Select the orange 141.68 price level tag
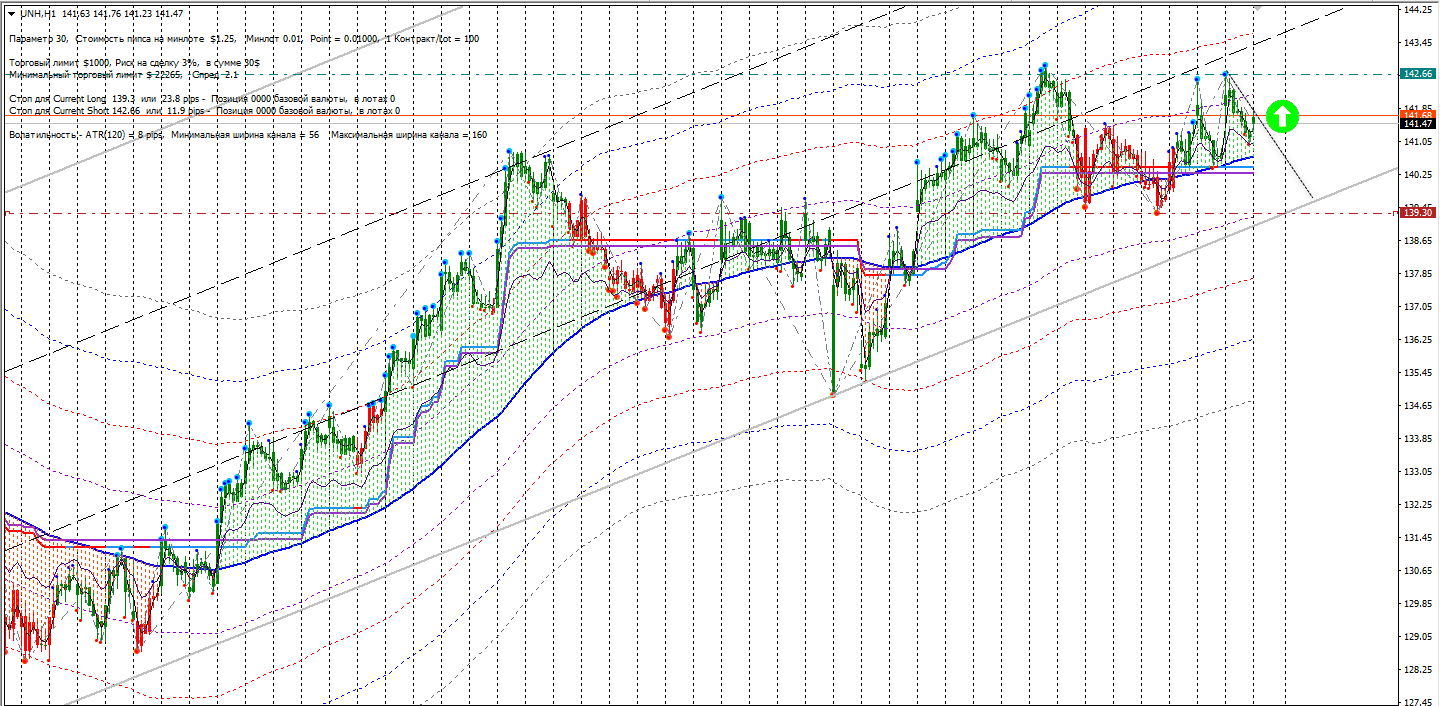This screenshot has width=1440, height=706. click(x=1419, y=115)
